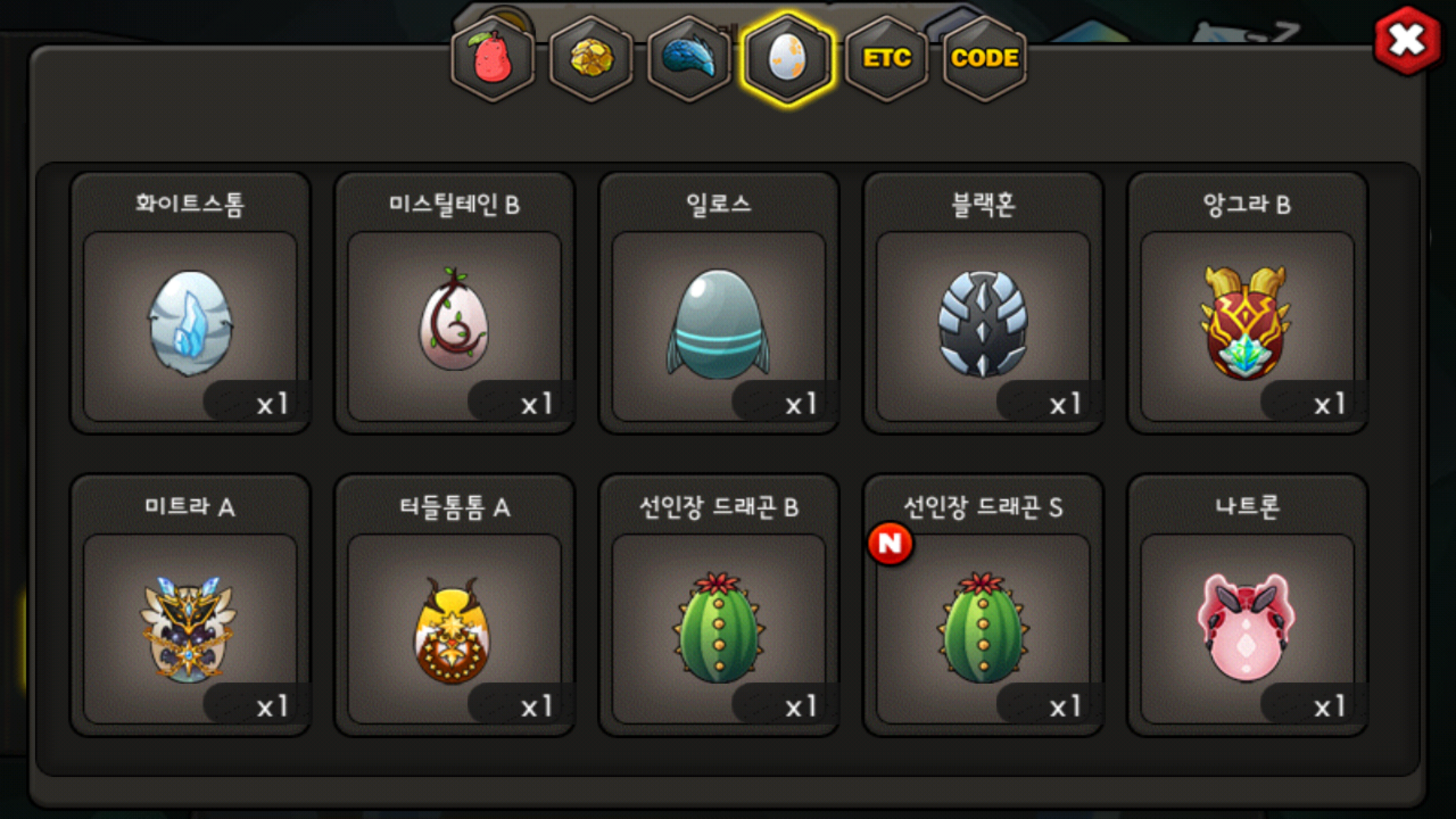Switch to the gold nugget tab
This screenshot has height=819, width=1456.
[x=591, y=59]
